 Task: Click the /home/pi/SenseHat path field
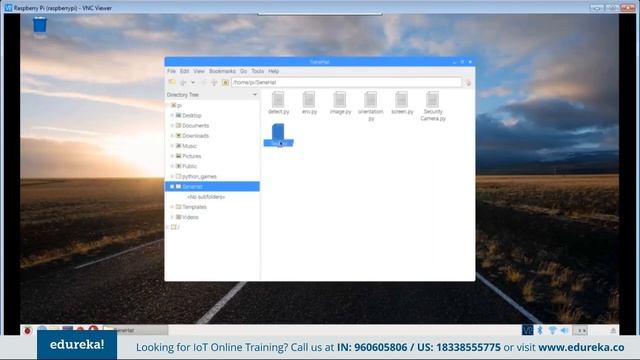347,82
